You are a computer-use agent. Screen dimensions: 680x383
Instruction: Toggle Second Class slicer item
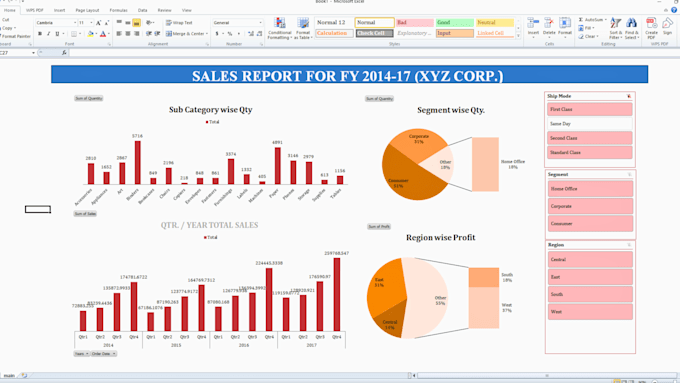pyautogui.click(x=590, y=138)
